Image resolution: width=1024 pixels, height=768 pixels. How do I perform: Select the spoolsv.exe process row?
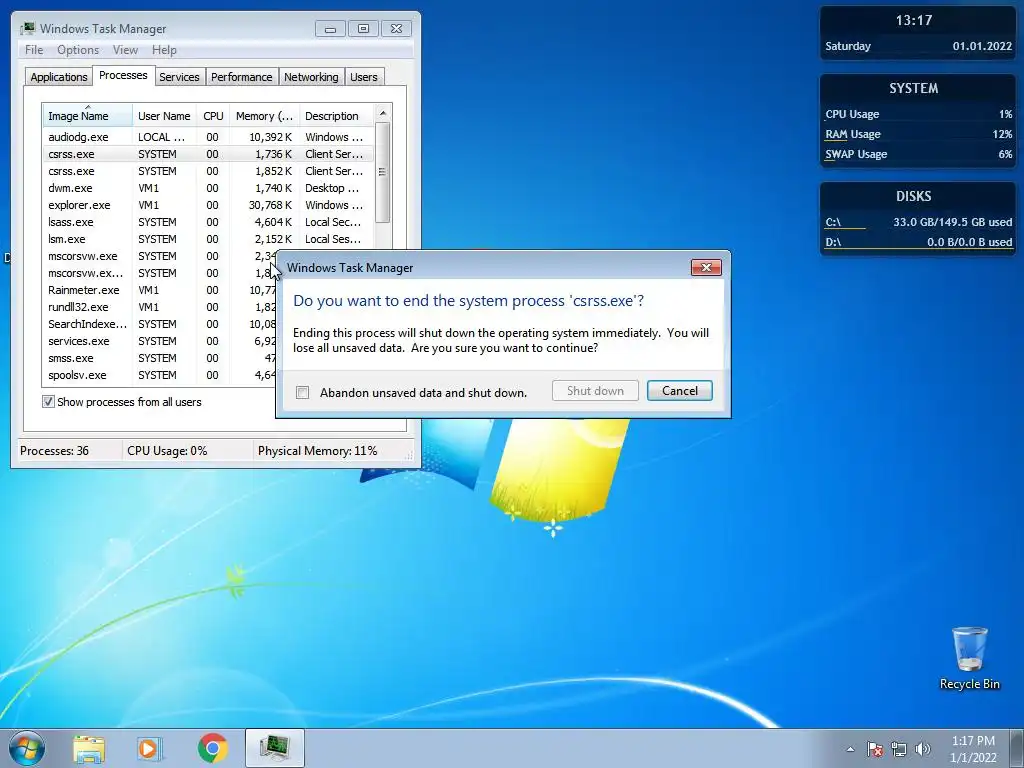pos(160,375)
